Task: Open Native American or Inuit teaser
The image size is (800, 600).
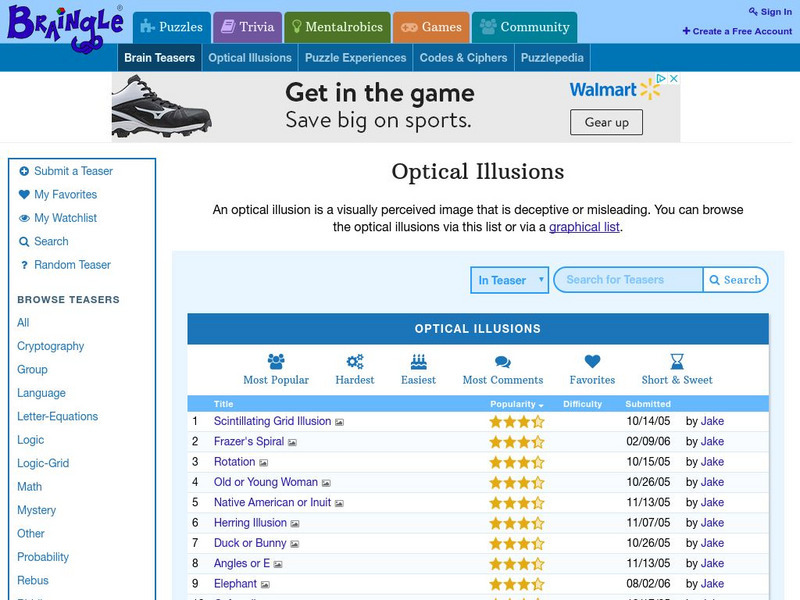Action: point(272,503)
